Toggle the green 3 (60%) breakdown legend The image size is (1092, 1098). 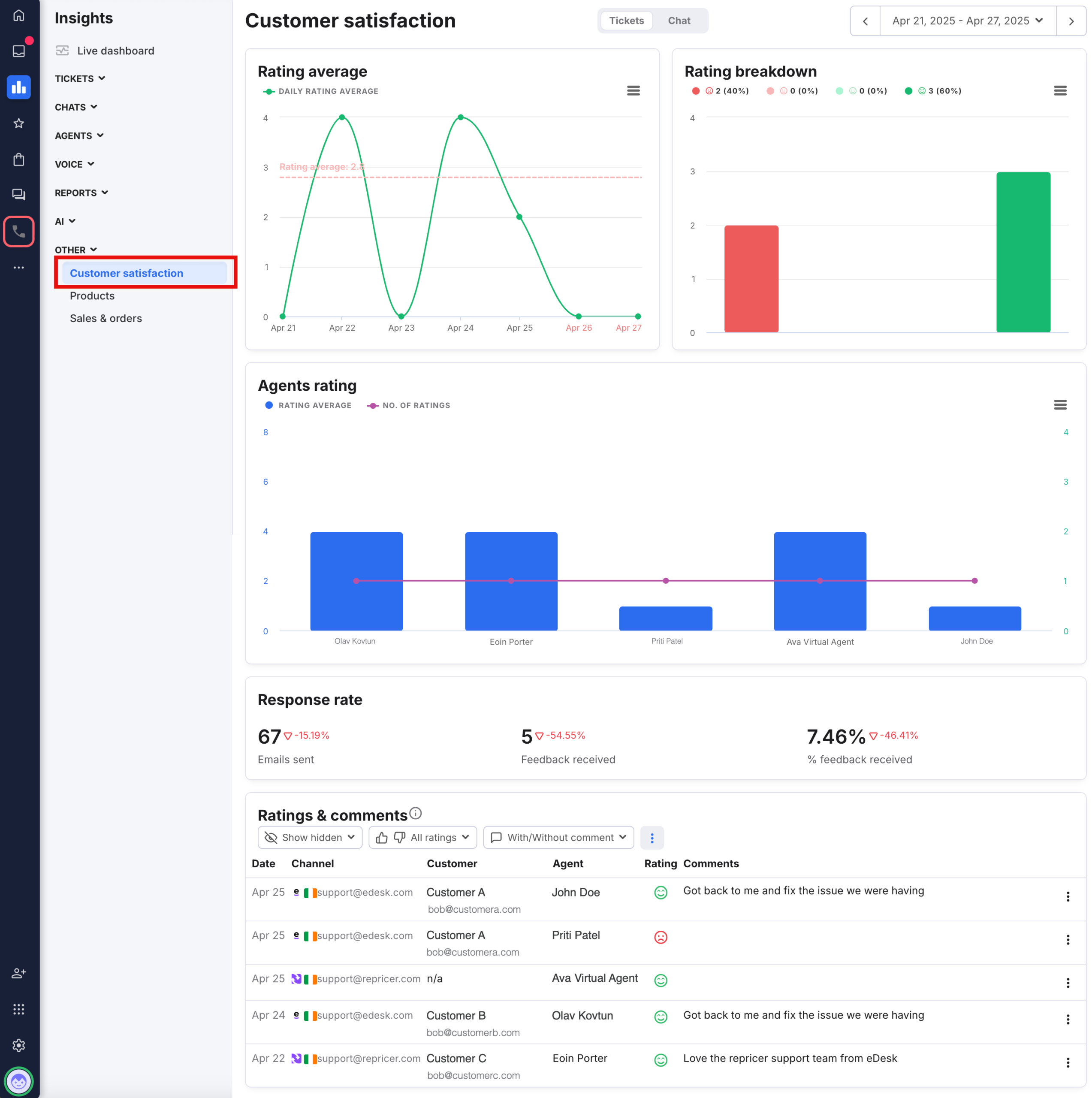[932, 91]
